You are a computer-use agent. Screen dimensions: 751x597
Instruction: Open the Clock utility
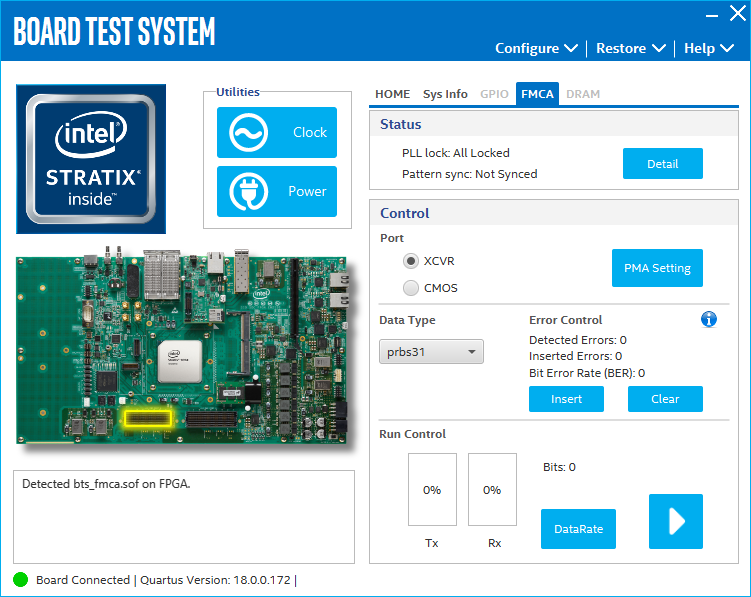[x=277, y=132]
